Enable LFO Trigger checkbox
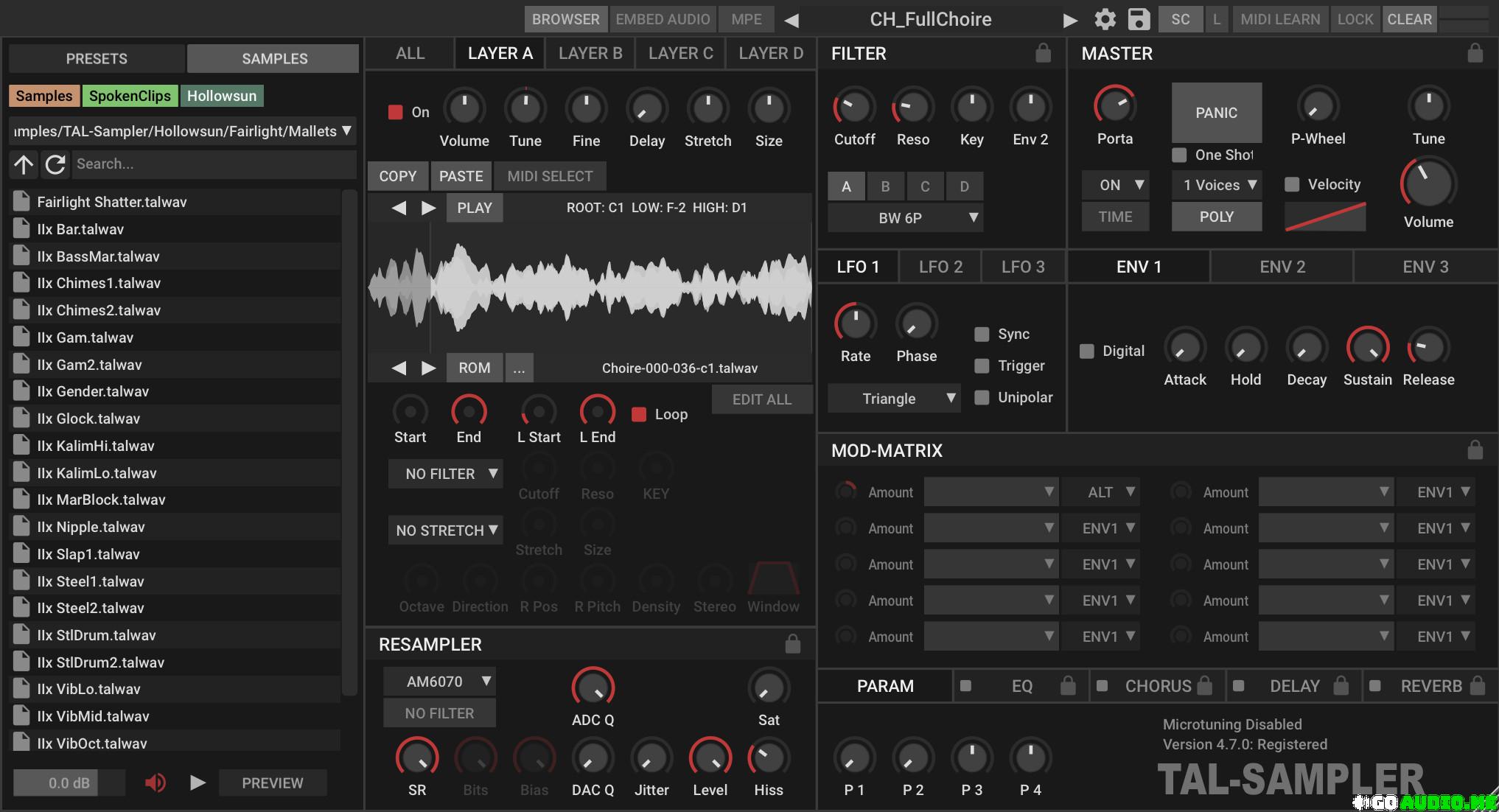 click(982, 366)
